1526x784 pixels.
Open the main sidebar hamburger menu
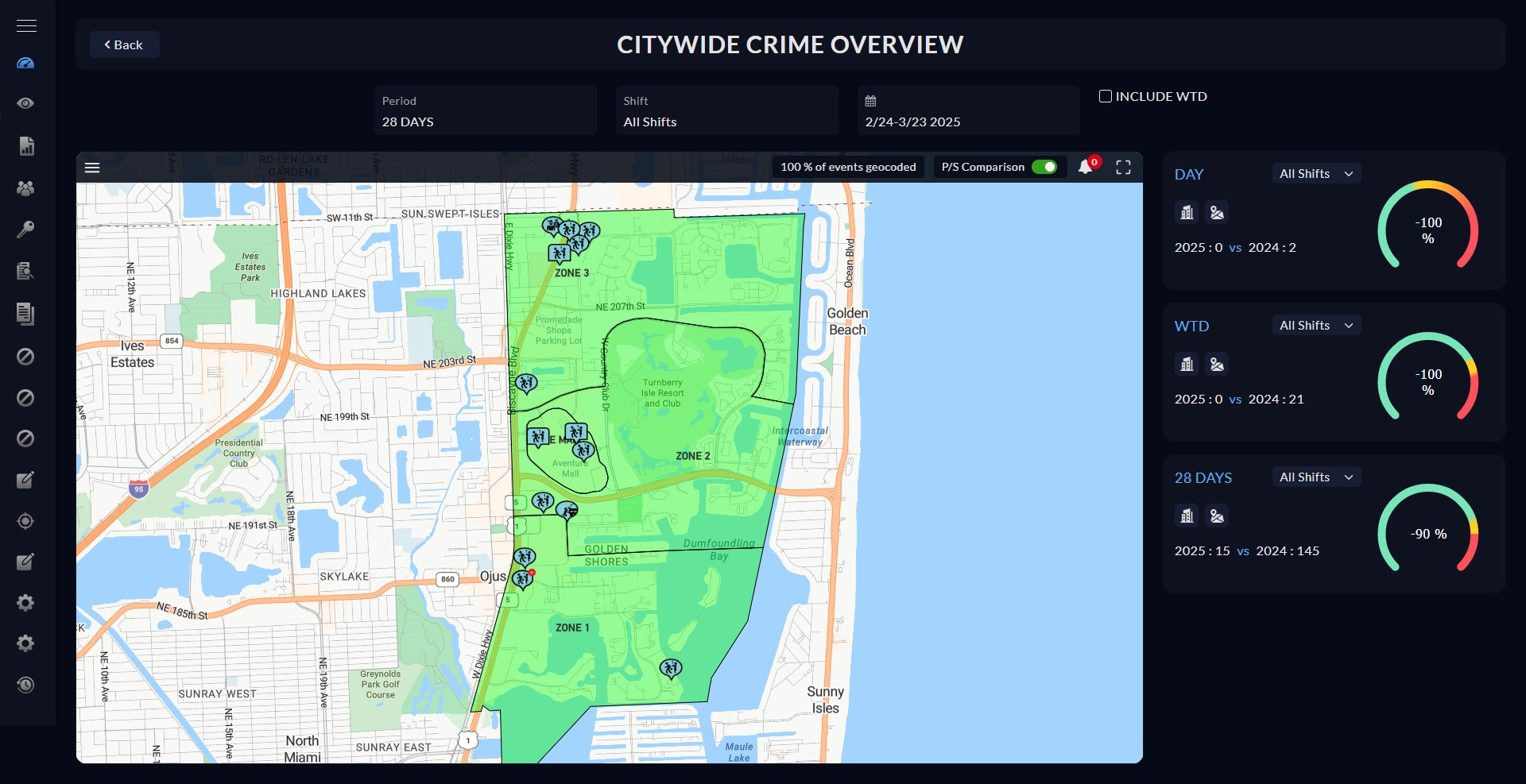point(26,26)
